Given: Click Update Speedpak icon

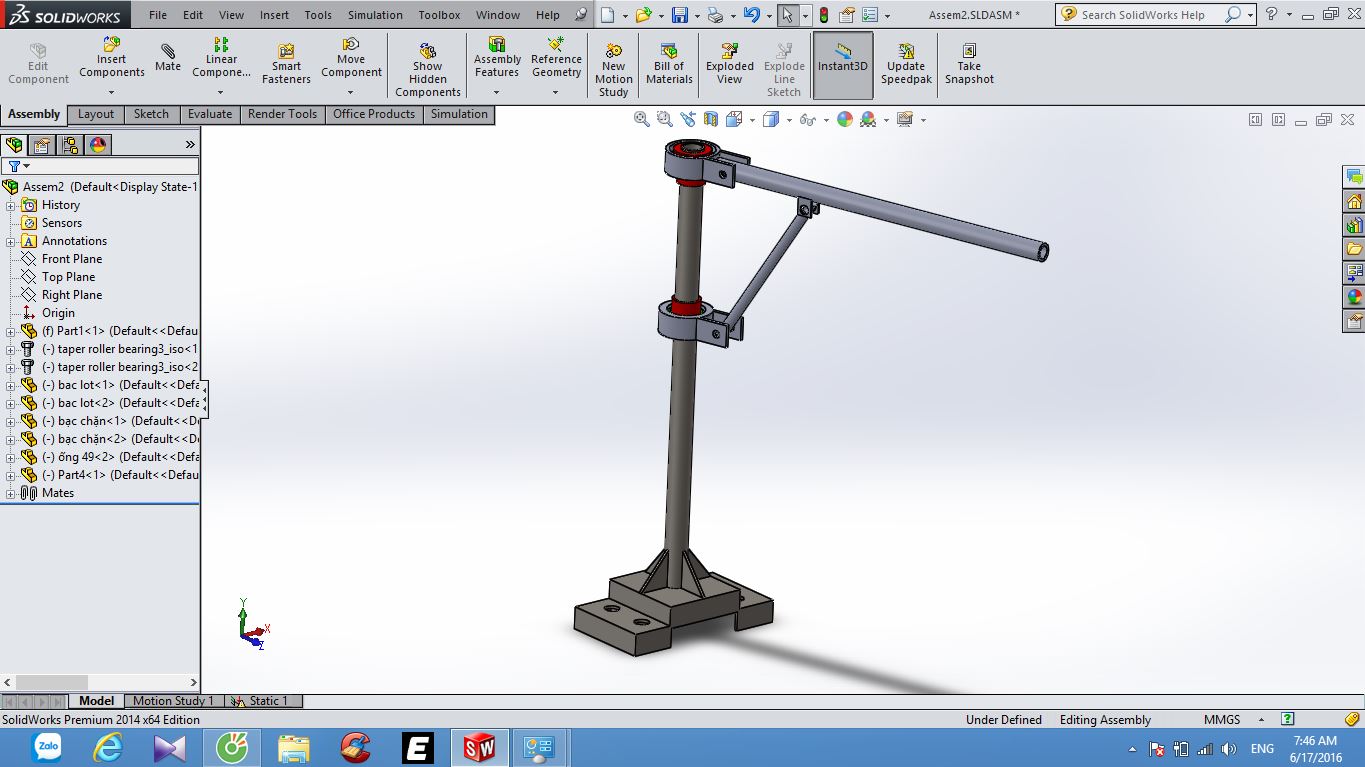Looking at the screenshot, I should pos(906,64).
